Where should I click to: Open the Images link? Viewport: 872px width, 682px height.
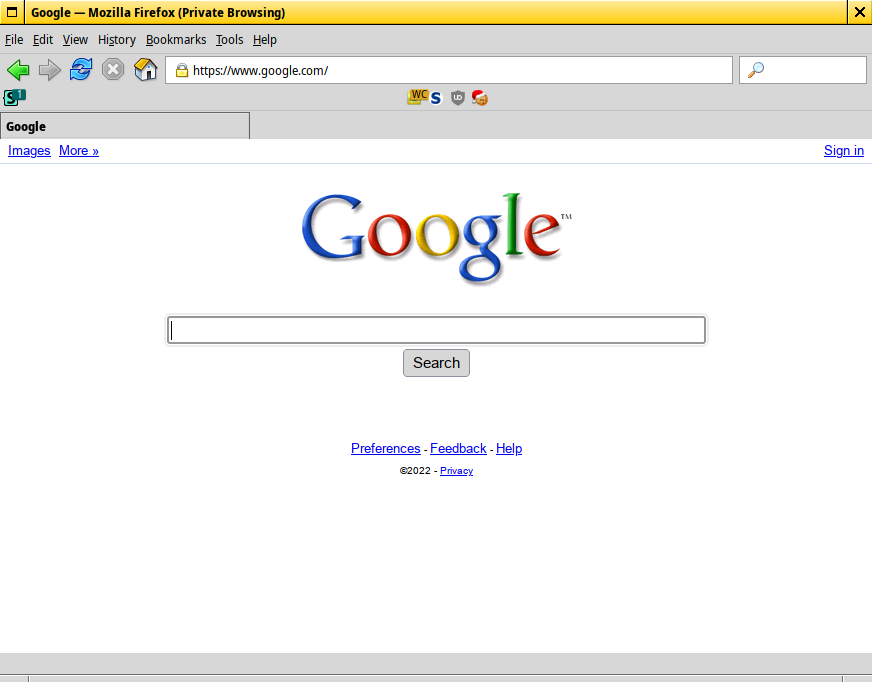tap(29, 151)
